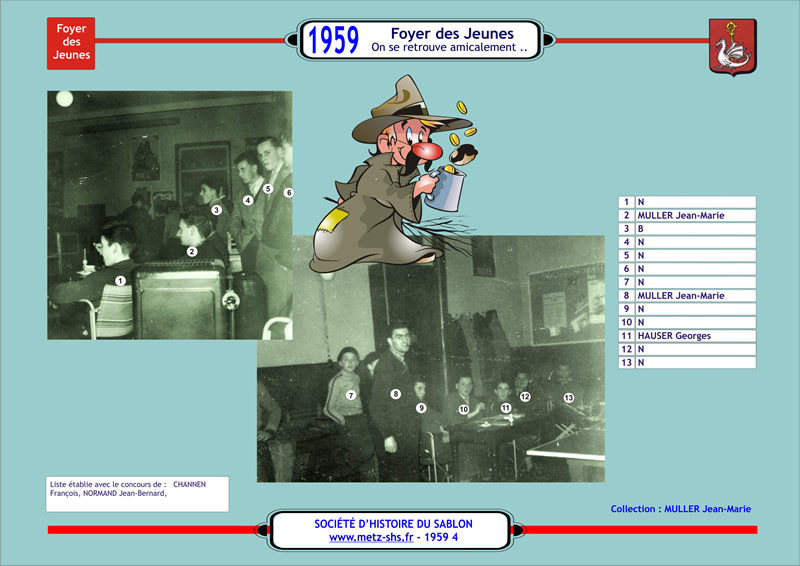Viewport: 800px width, 566px height.
Task: Open the upper-left photo with radio cabinet
Action: point(170,215)
